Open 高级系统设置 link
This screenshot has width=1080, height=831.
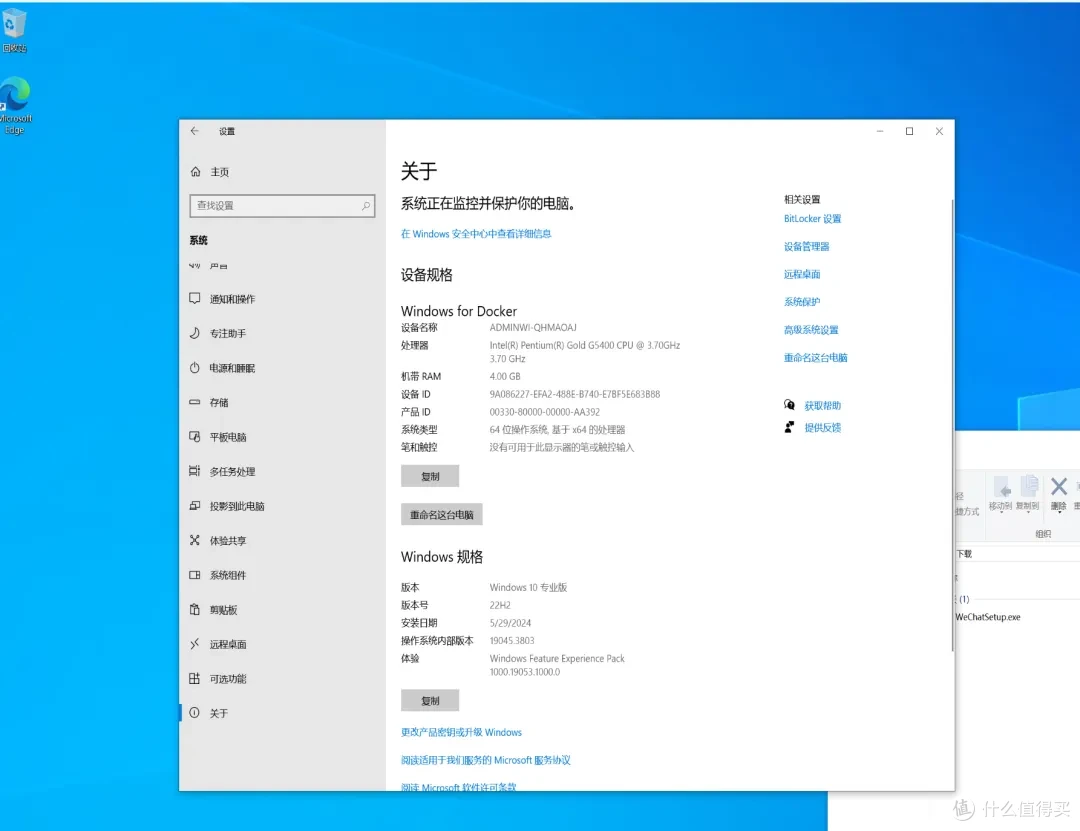811,329
